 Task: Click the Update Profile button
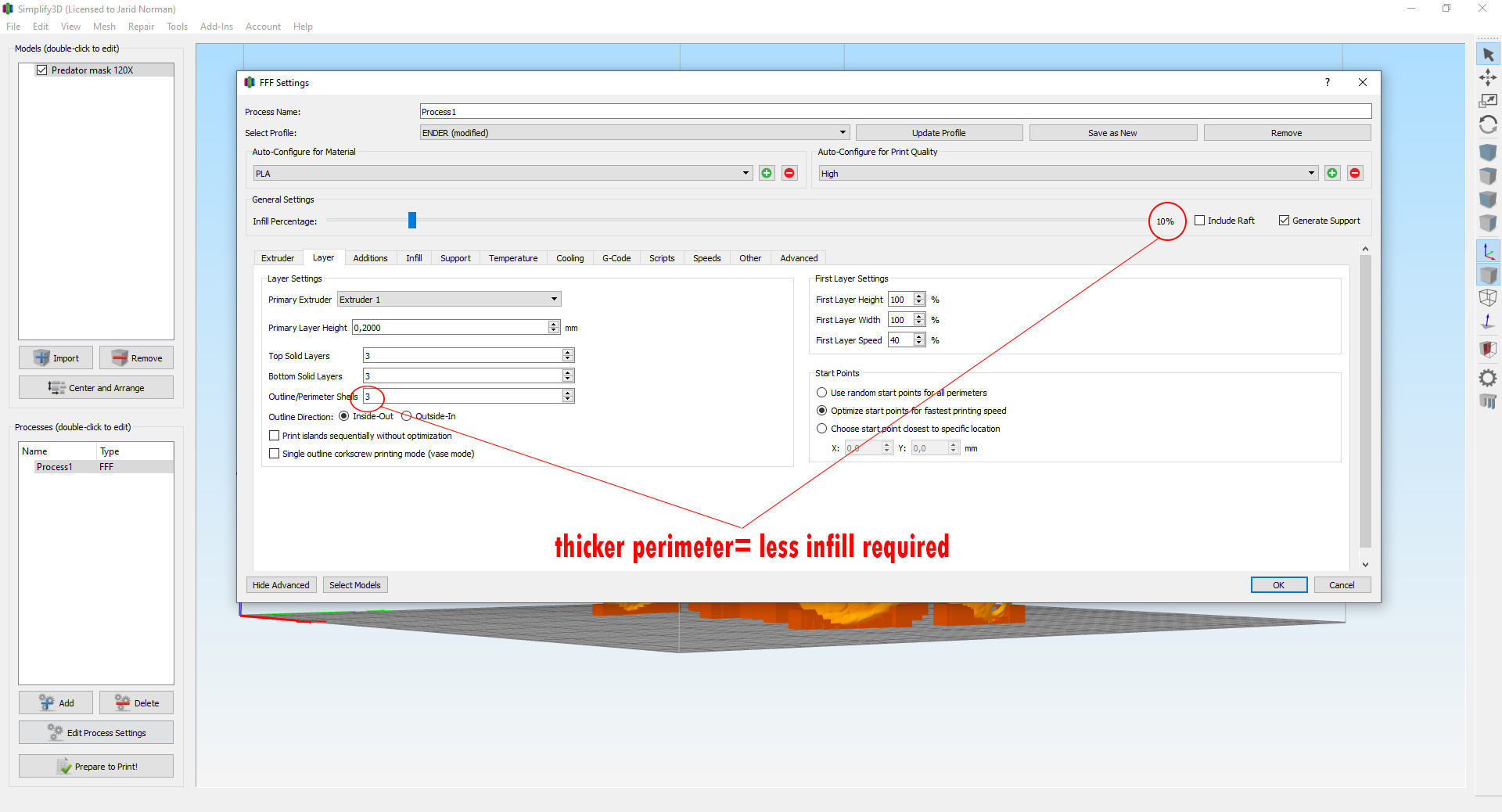pyautogui.click(x=939, y=133)
